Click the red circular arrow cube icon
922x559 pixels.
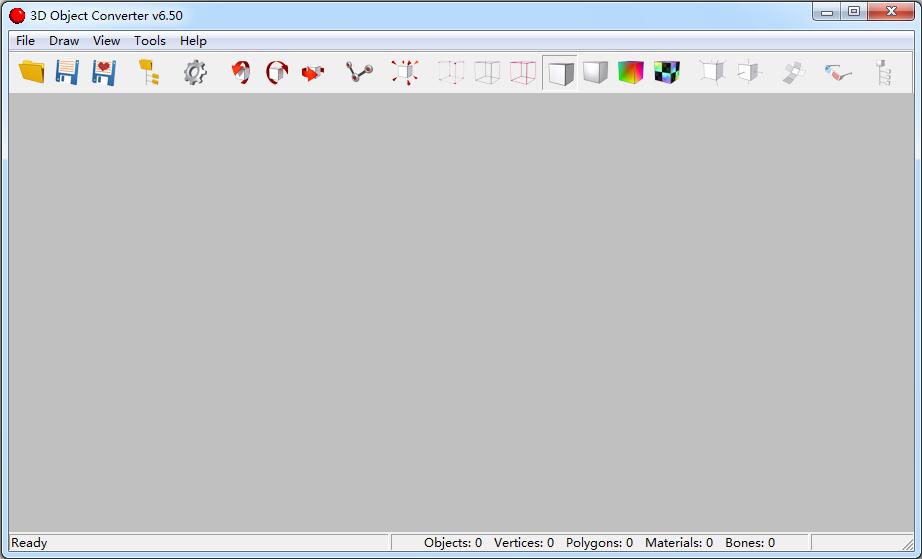tap(277, 72)
